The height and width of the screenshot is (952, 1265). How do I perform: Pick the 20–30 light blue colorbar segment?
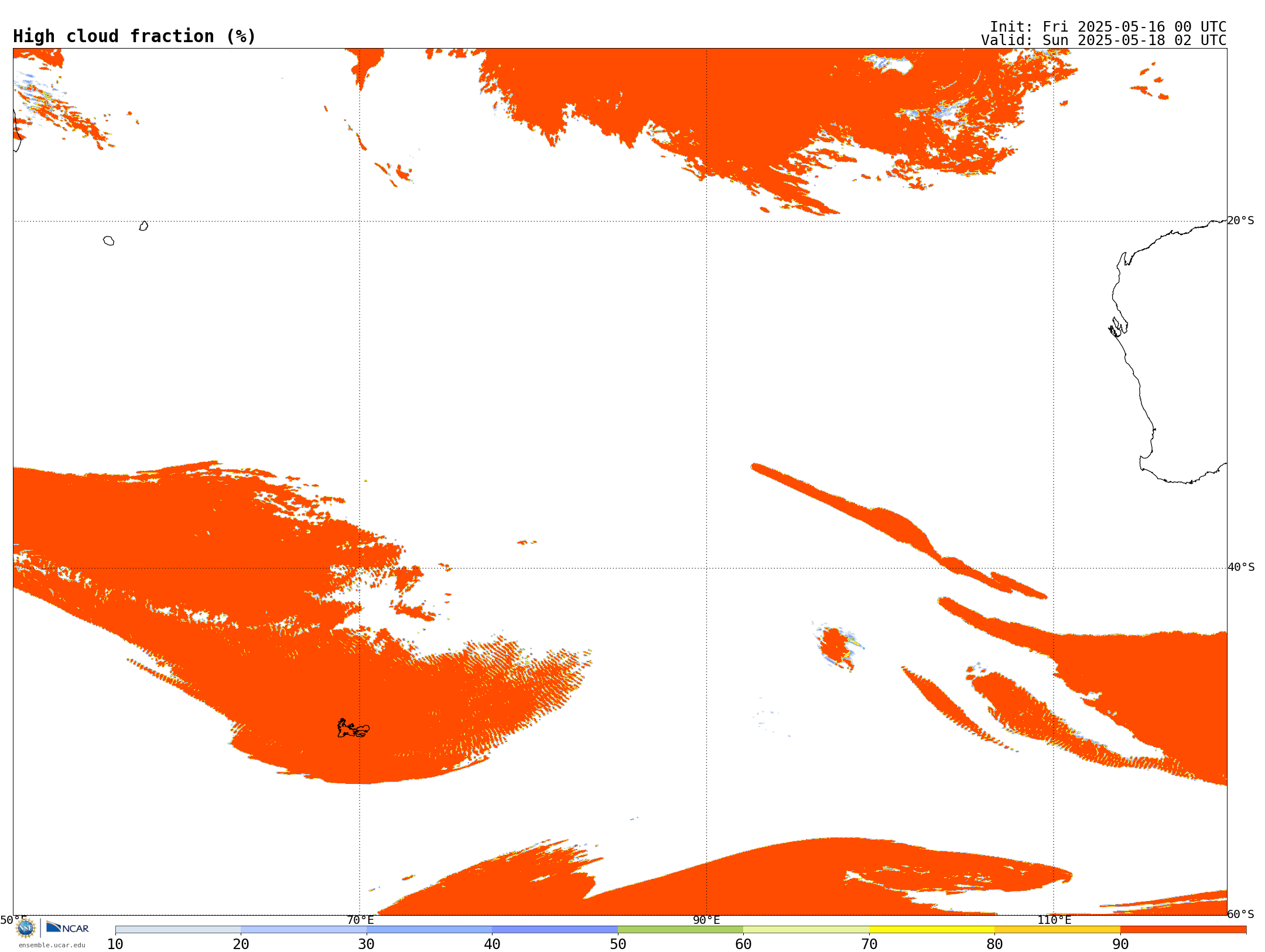[x=303, y=930]
